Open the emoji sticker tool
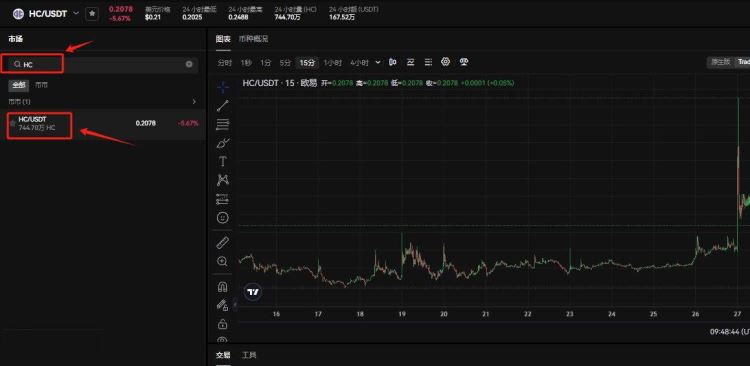The height and width of the screenshot is (366, 750). point(223,218)
